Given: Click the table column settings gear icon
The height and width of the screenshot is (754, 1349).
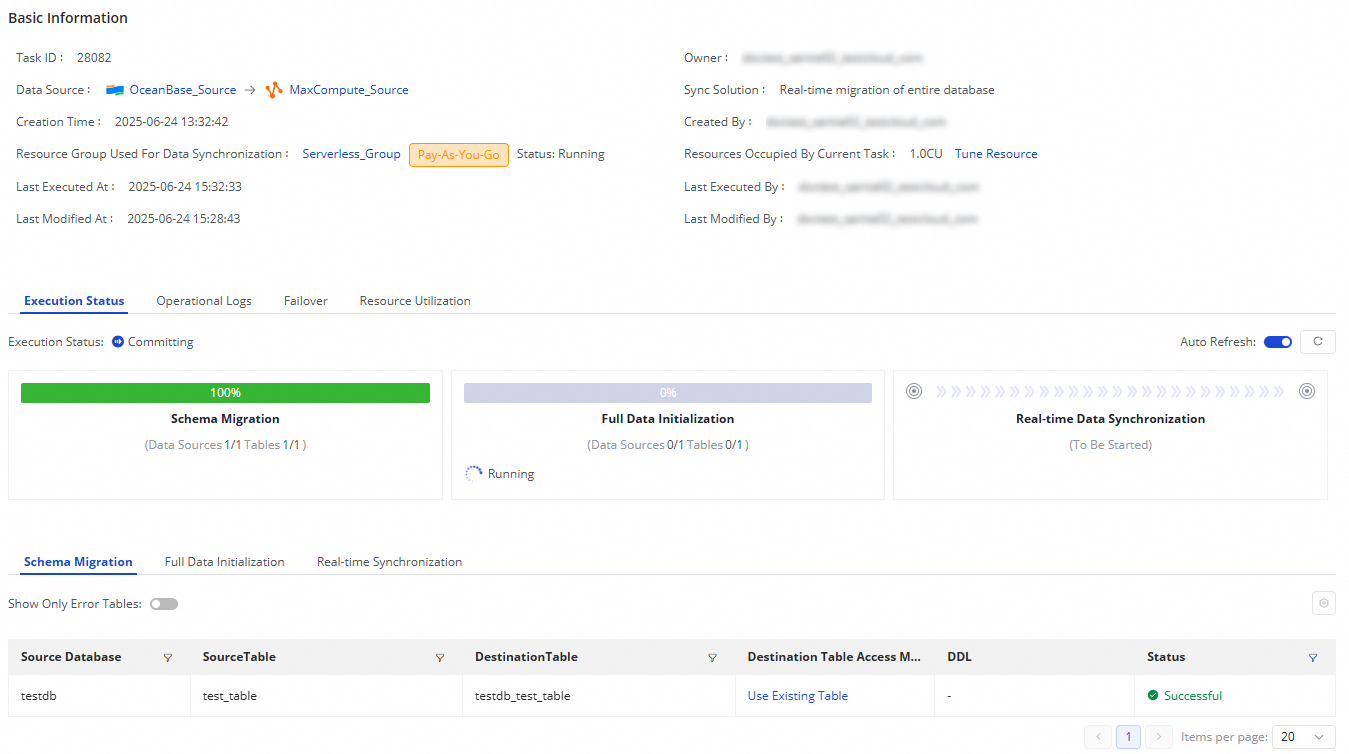Looking at the screenshot, I should click(x=1324, y=603).
